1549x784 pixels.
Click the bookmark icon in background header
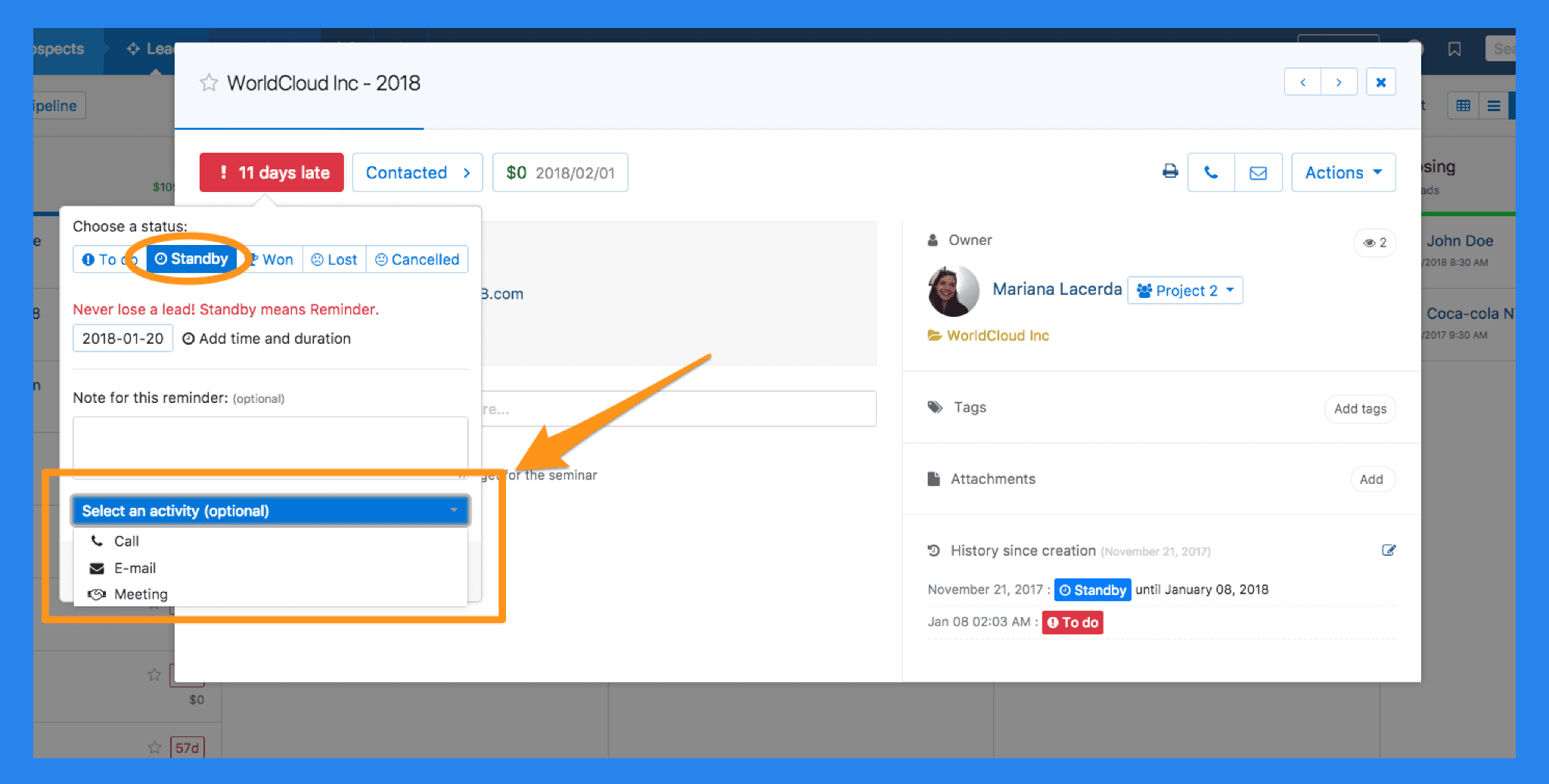[1454, 49]
